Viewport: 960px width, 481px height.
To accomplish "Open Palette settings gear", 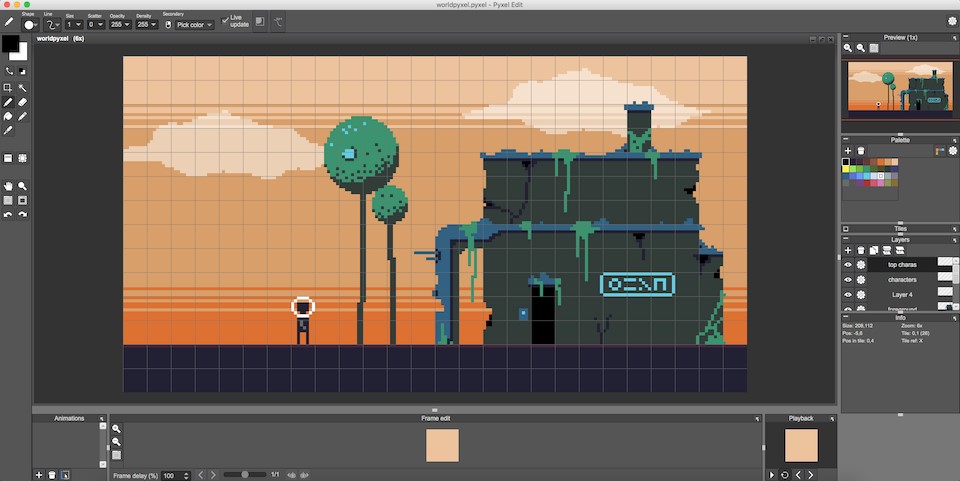I will point(953,151).
